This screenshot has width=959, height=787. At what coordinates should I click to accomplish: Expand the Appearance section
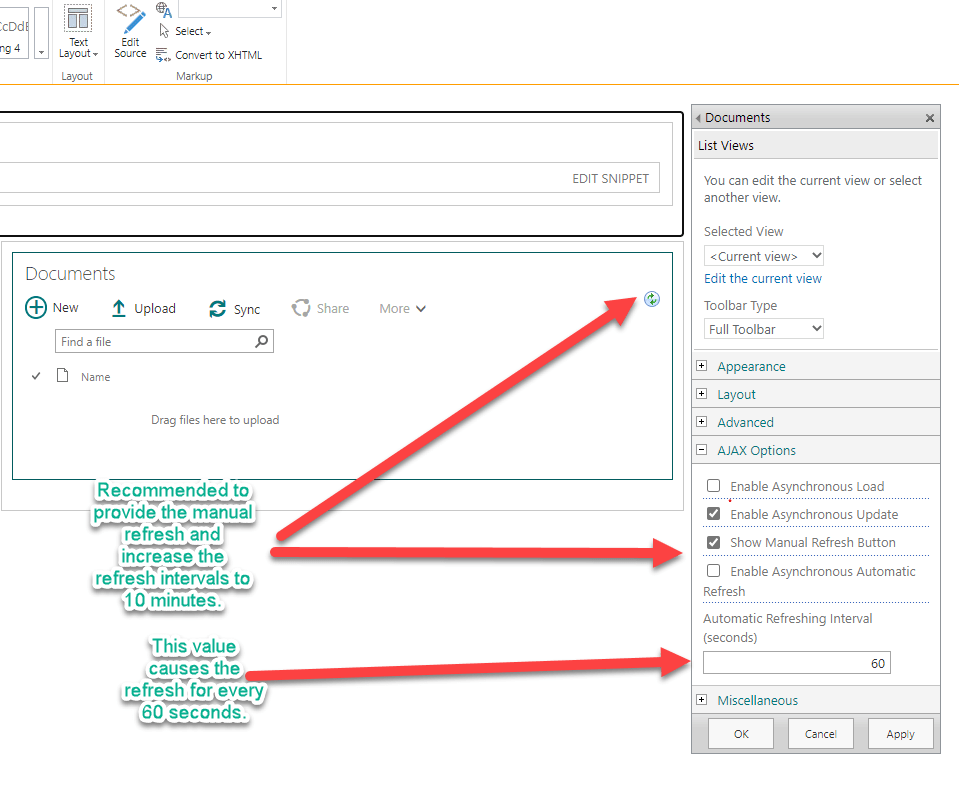(702, 366)
